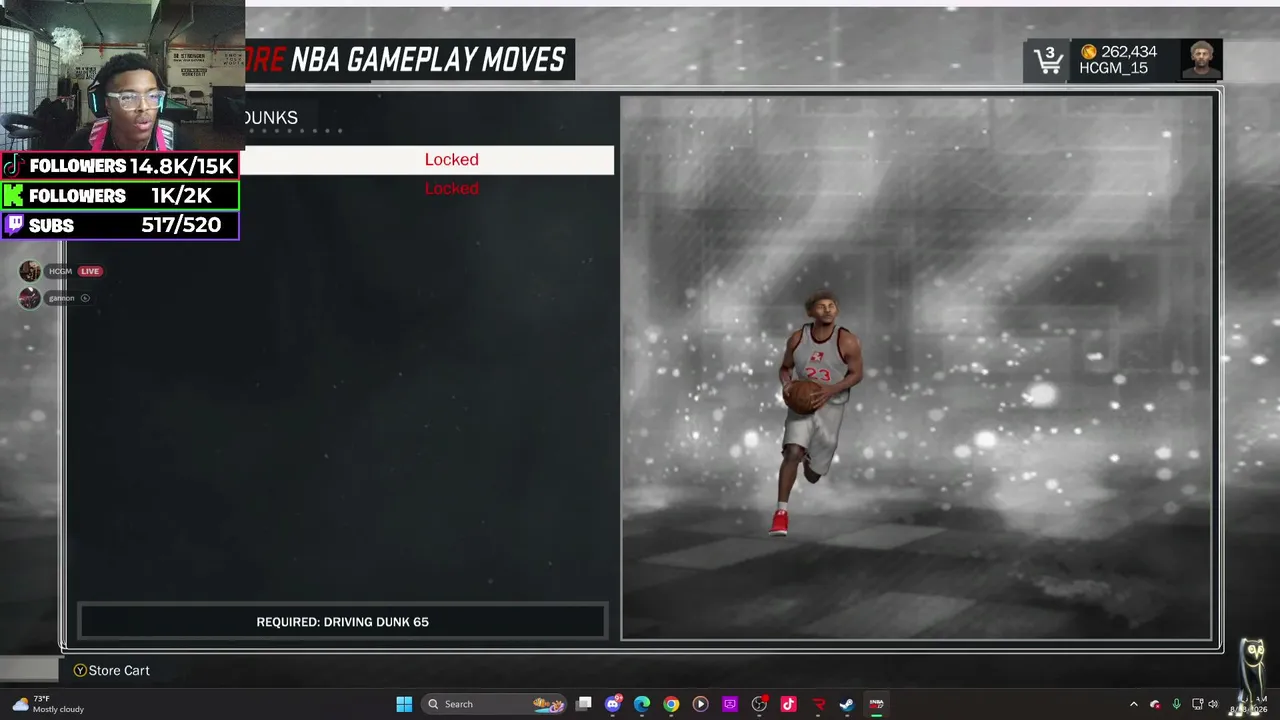This screenshot has width=1280, height=720.
Task: Click the TikTok logo in followers overlay
Action: pyautogui.click(x=13, y=166)
